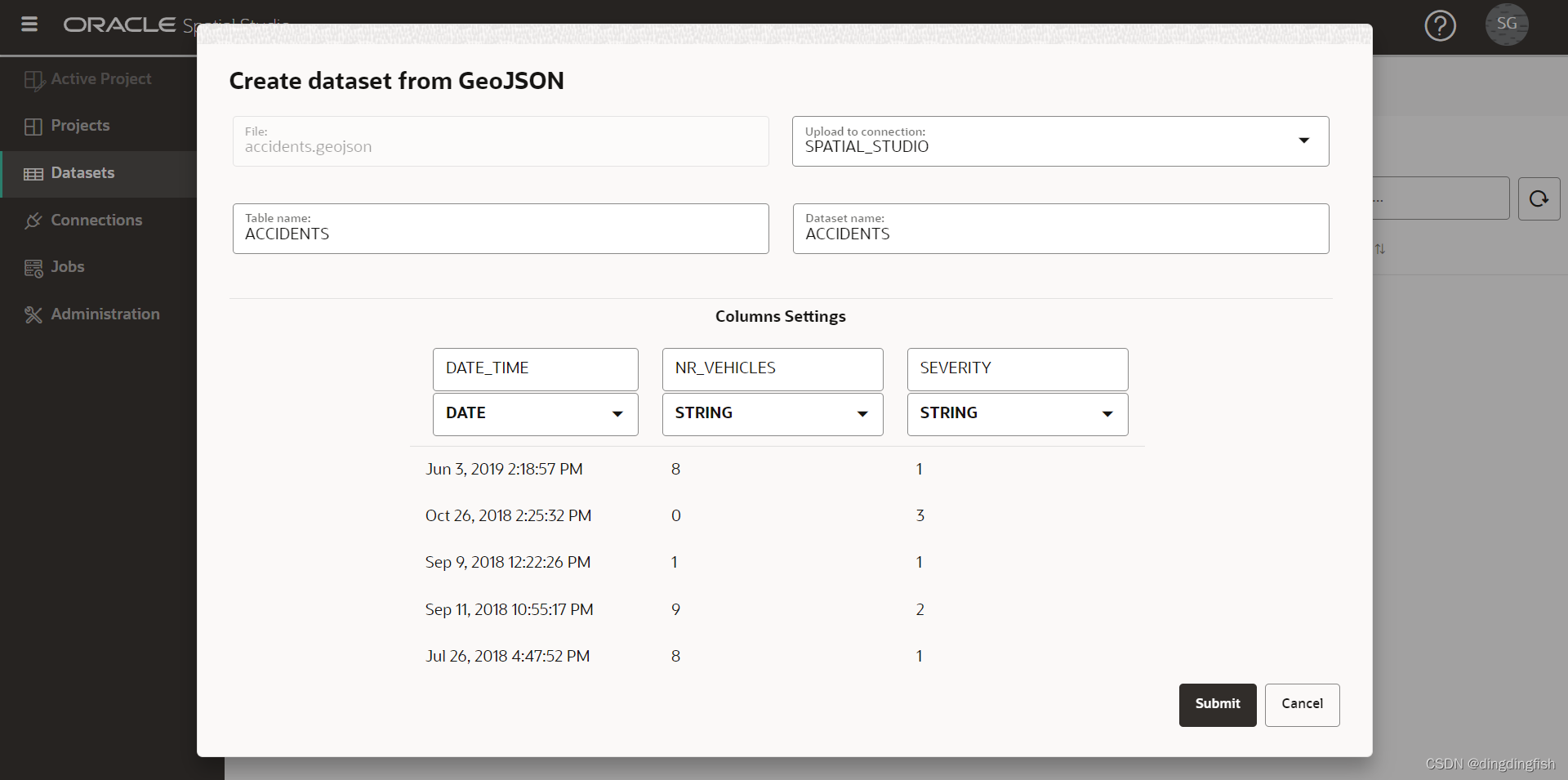The height and width of the screenshot is (780, 1568).
Task: Click the 'Jun 3, 2019 2:18:57 PM' cell
Action: coord(504,470)
